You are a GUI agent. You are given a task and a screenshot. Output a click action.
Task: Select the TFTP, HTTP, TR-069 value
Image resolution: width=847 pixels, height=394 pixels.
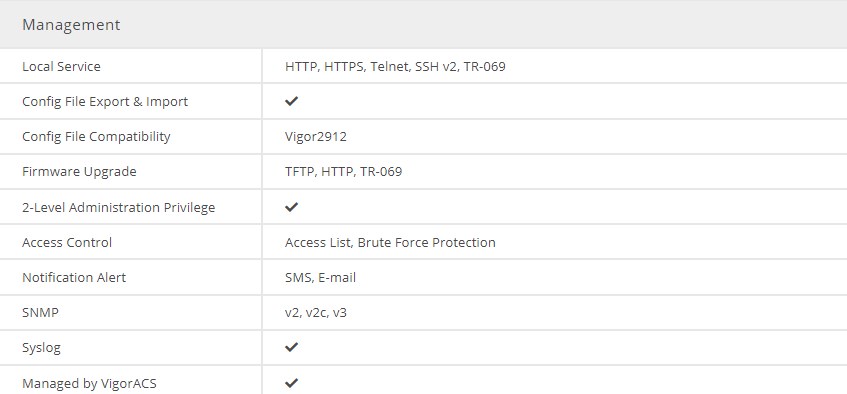click(344, 172)
